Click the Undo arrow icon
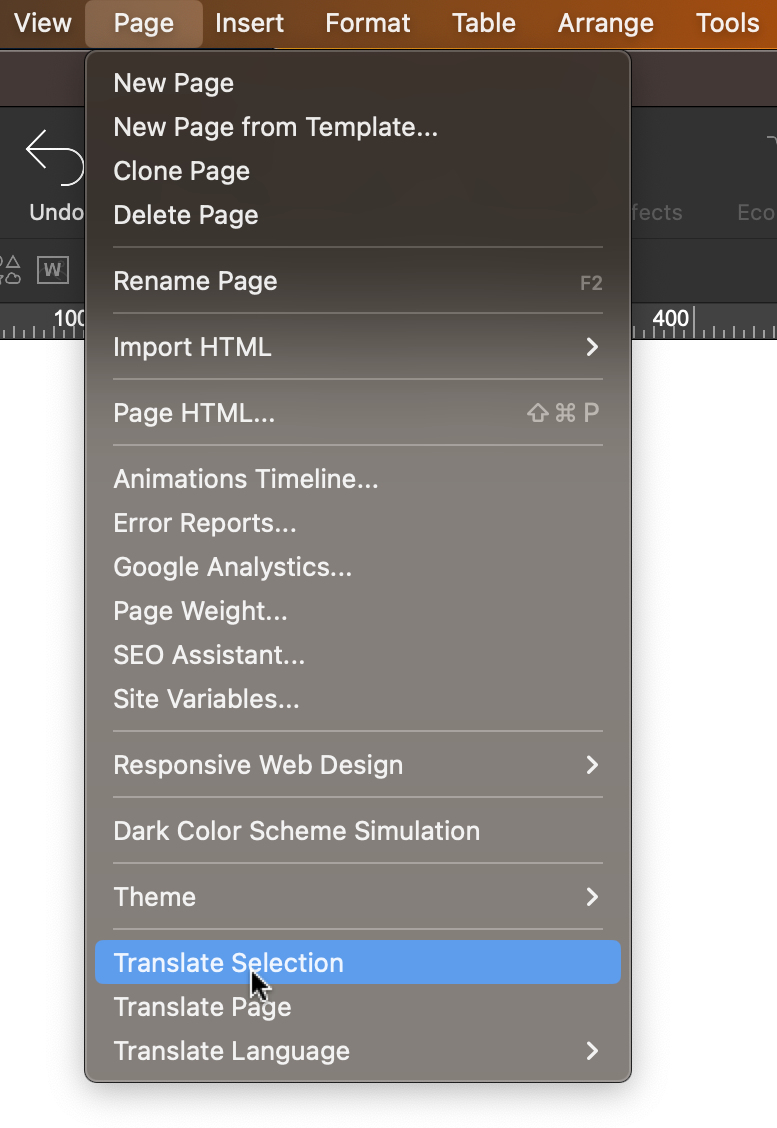Viewport: 777px width, 1128px height. click(54, 158)
